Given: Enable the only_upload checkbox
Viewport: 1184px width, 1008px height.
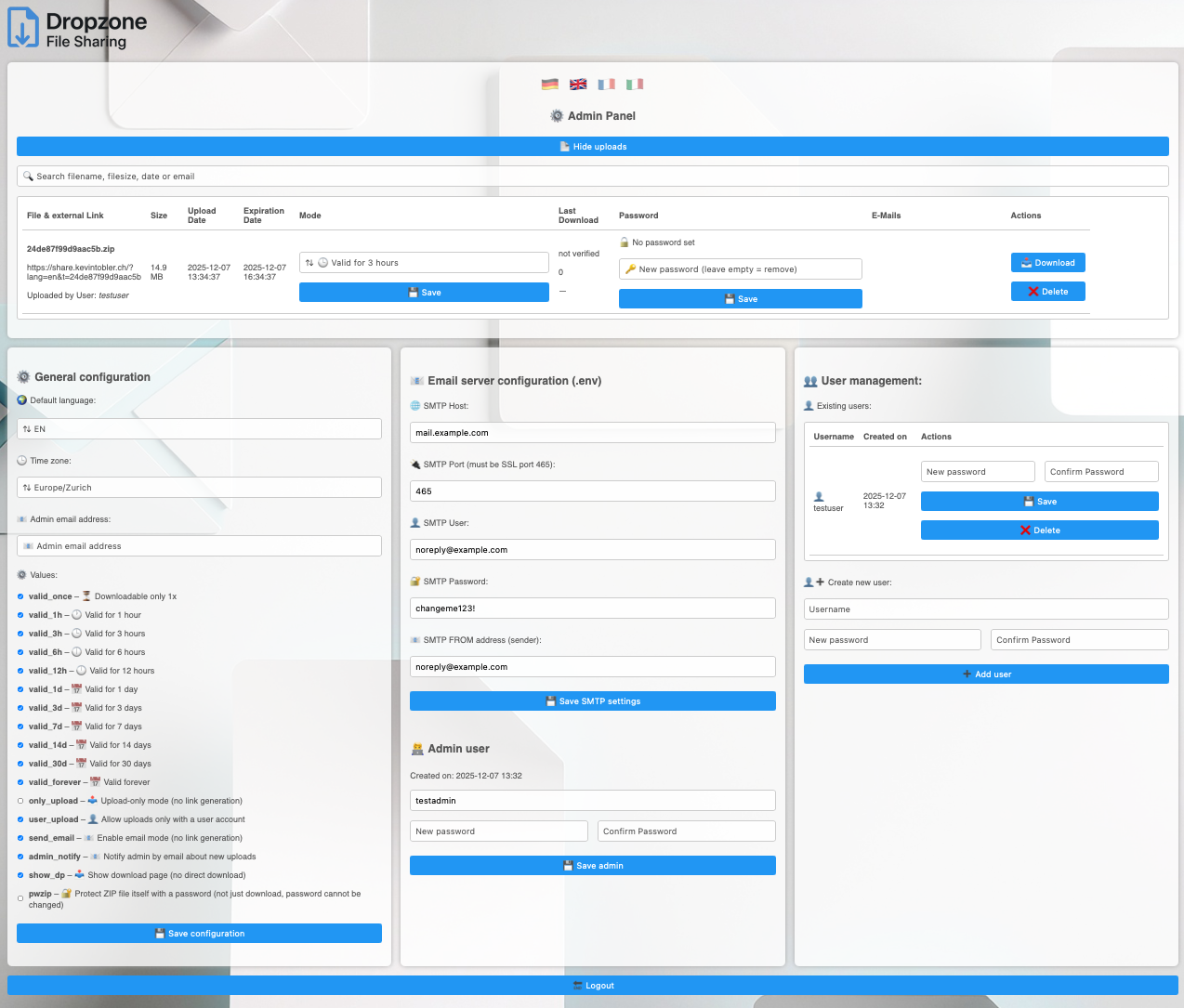Looking at the screenshot, I should click(19, 800).
